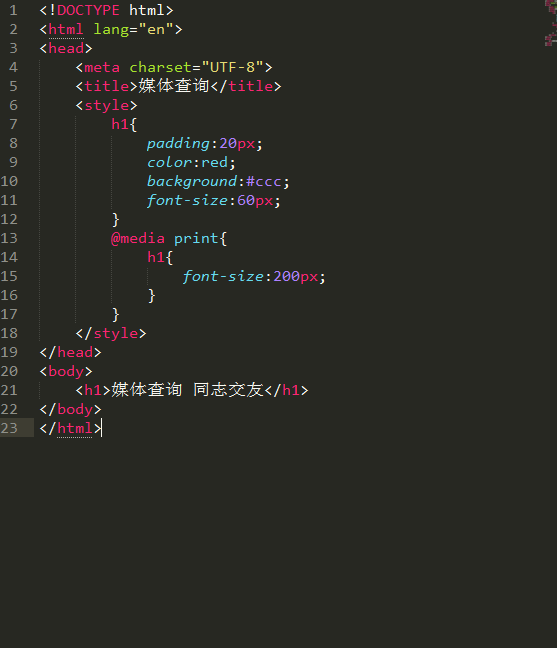Click the closing h1 tag on line 21
The width and height of the screenshot is (557, 648).
tap(287, 390)
